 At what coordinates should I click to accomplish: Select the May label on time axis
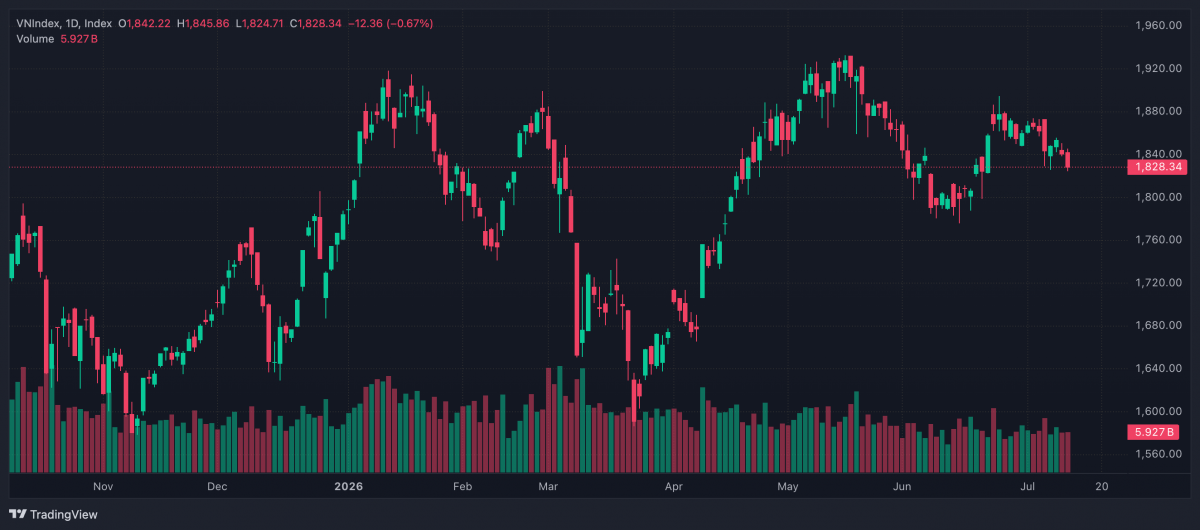tap(788, 487)
